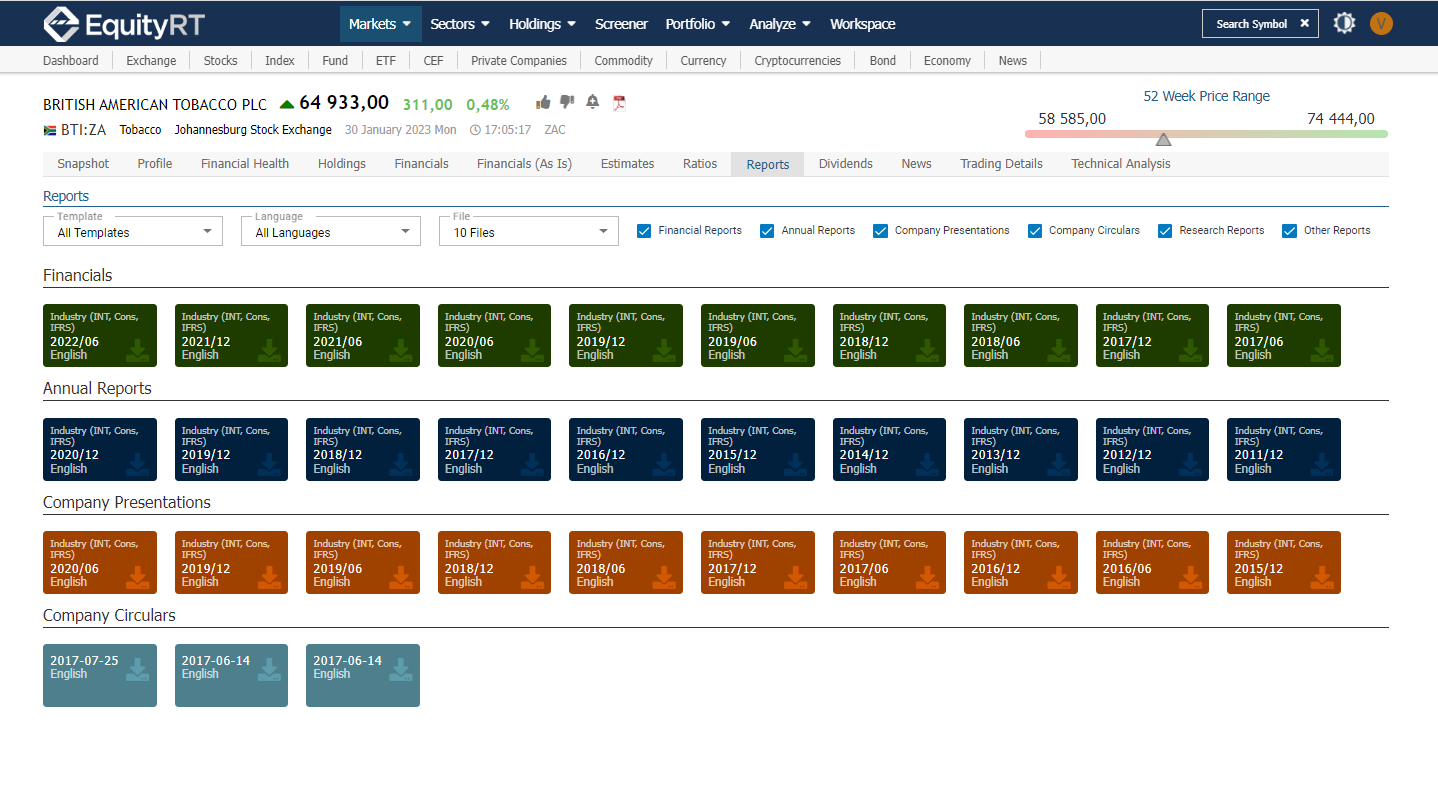Switch to the Estimates tab
The width and height of the screenshot is (1438, 800).
(628, 164)
